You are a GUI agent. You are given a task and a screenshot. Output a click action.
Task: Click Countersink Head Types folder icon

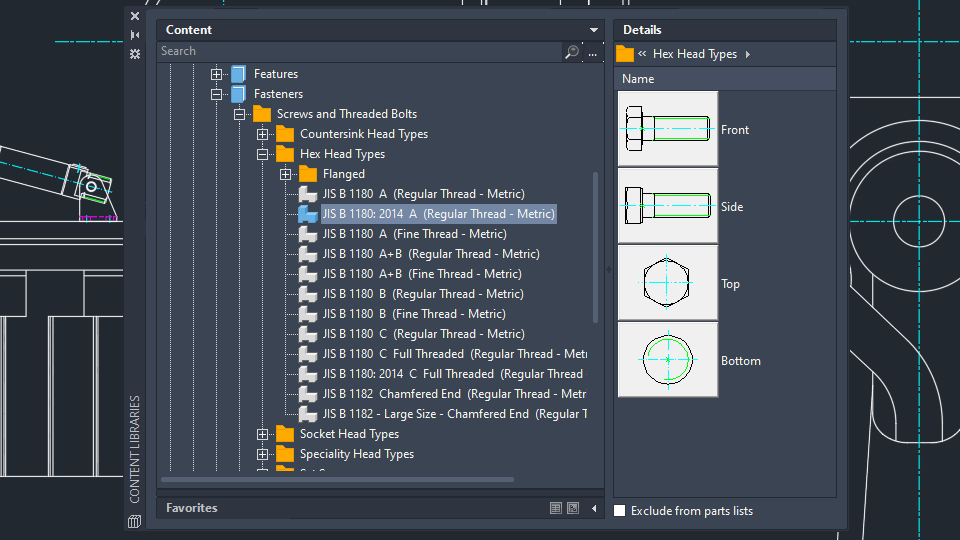(285, 134)
